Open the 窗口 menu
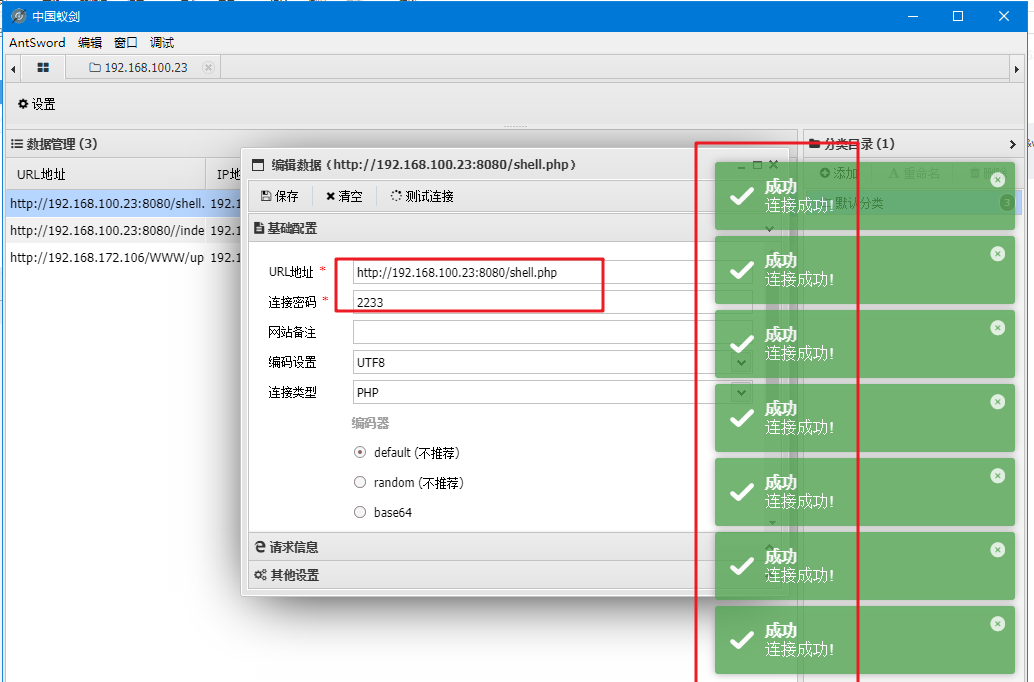Viewport: 1034px width, 682px height. (x=125, y=43)
